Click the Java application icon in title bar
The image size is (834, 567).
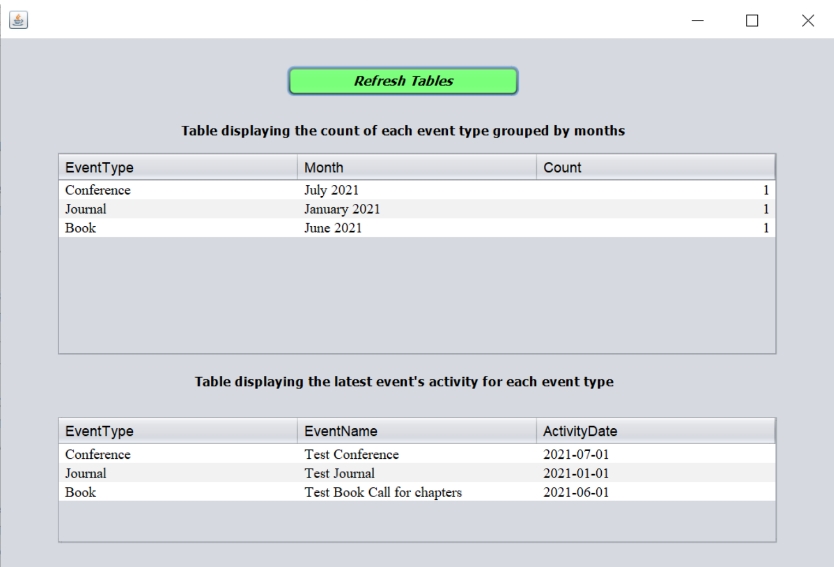point(19,20)
